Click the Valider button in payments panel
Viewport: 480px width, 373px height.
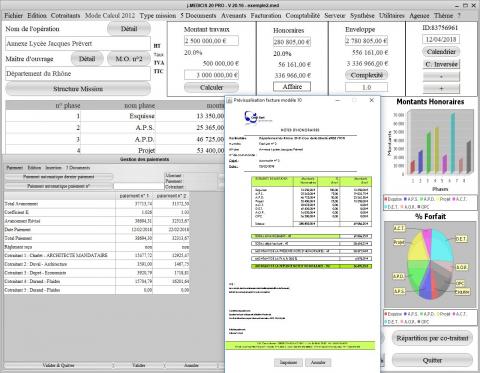tap(139, 365)
